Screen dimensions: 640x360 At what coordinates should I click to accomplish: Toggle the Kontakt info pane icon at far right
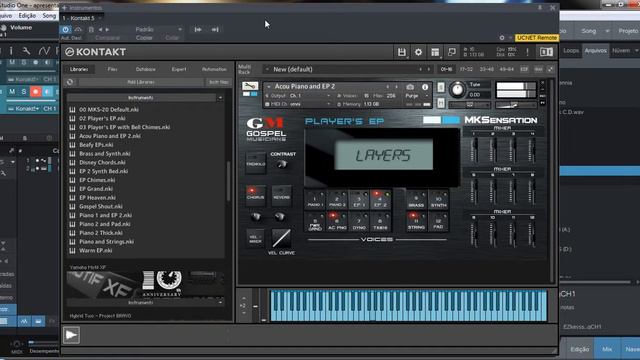547,52
